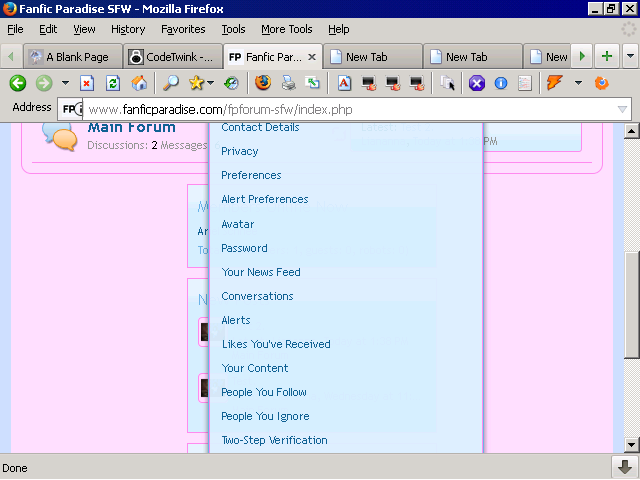This screenshot has width=640, height=480.
Task: Go to the Home page icon
Action: click(x=139, y=83)
